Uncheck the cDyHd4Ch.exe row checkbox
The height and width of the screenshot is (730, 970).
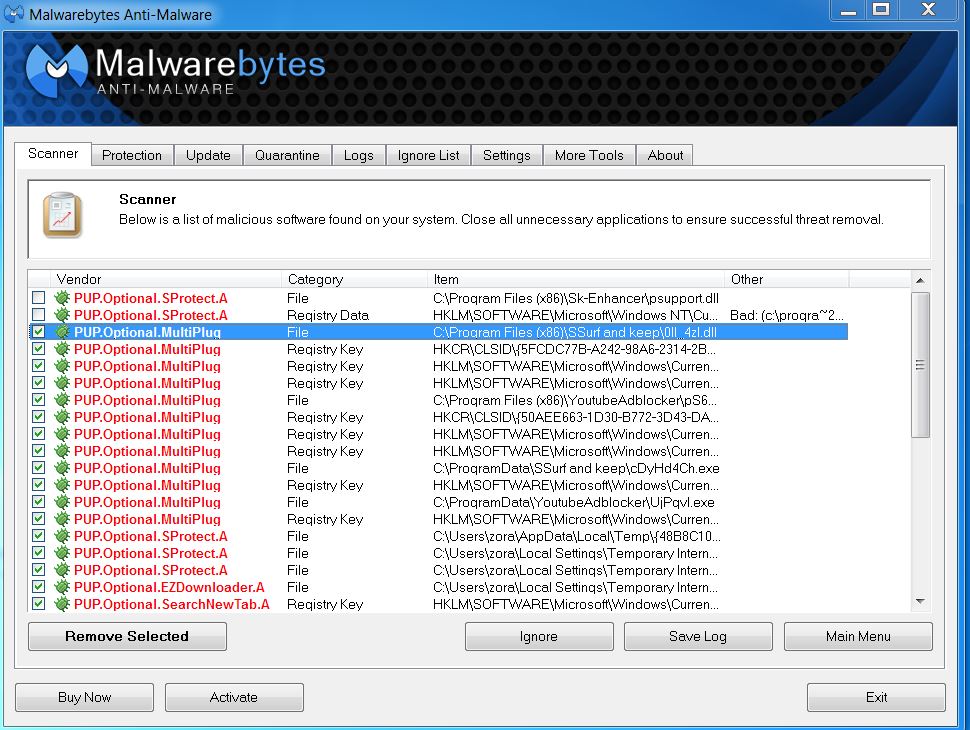point(38,468)
